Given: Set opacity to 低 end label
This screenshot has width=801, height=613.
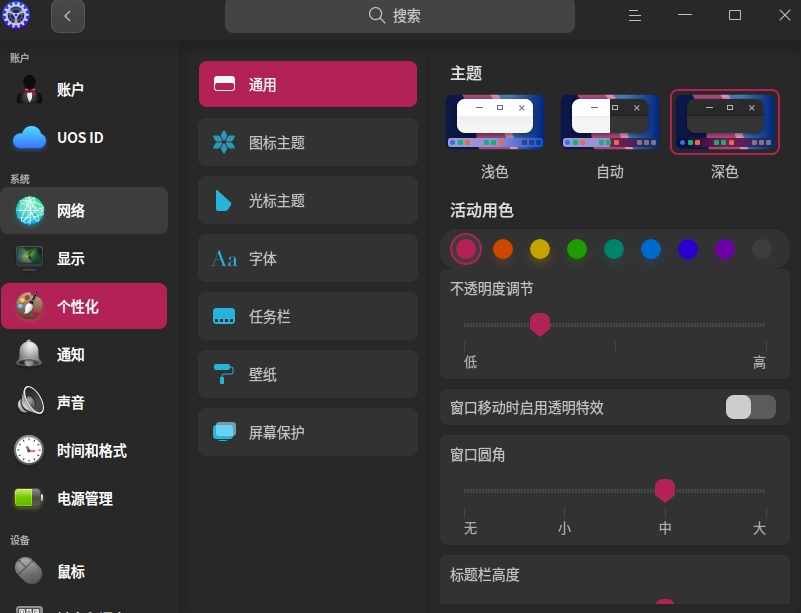Looking at the screenshot, I should point(470,362).
